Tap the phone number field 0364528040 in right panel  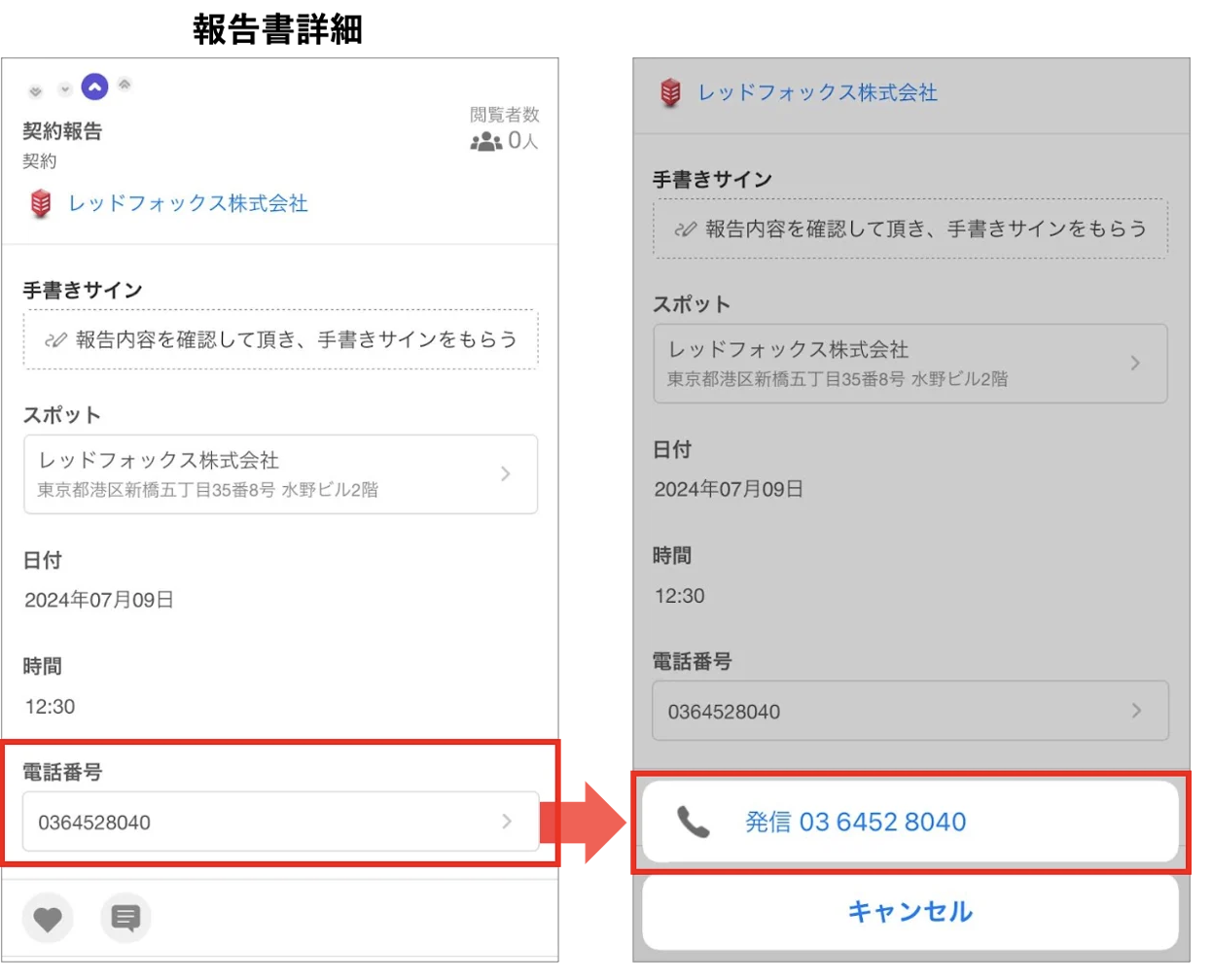coord(910,711)
